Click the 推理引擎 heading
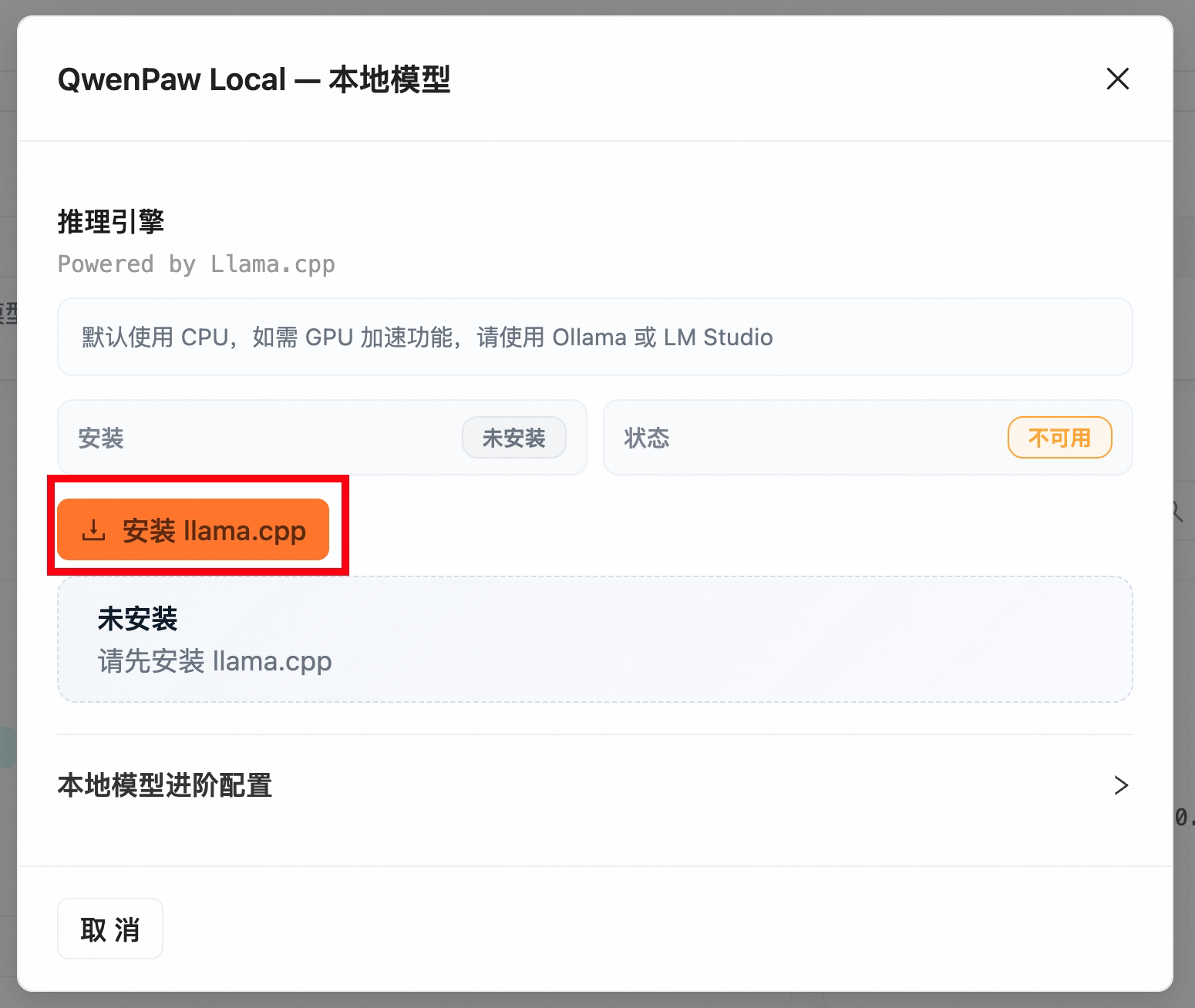Image resolution: width=1195 pixels, height=1008 pixels. (x=111, y=222)
